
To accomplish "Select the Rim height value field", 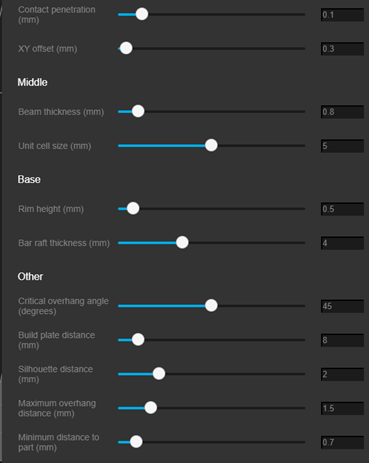I will click(342, 209).
